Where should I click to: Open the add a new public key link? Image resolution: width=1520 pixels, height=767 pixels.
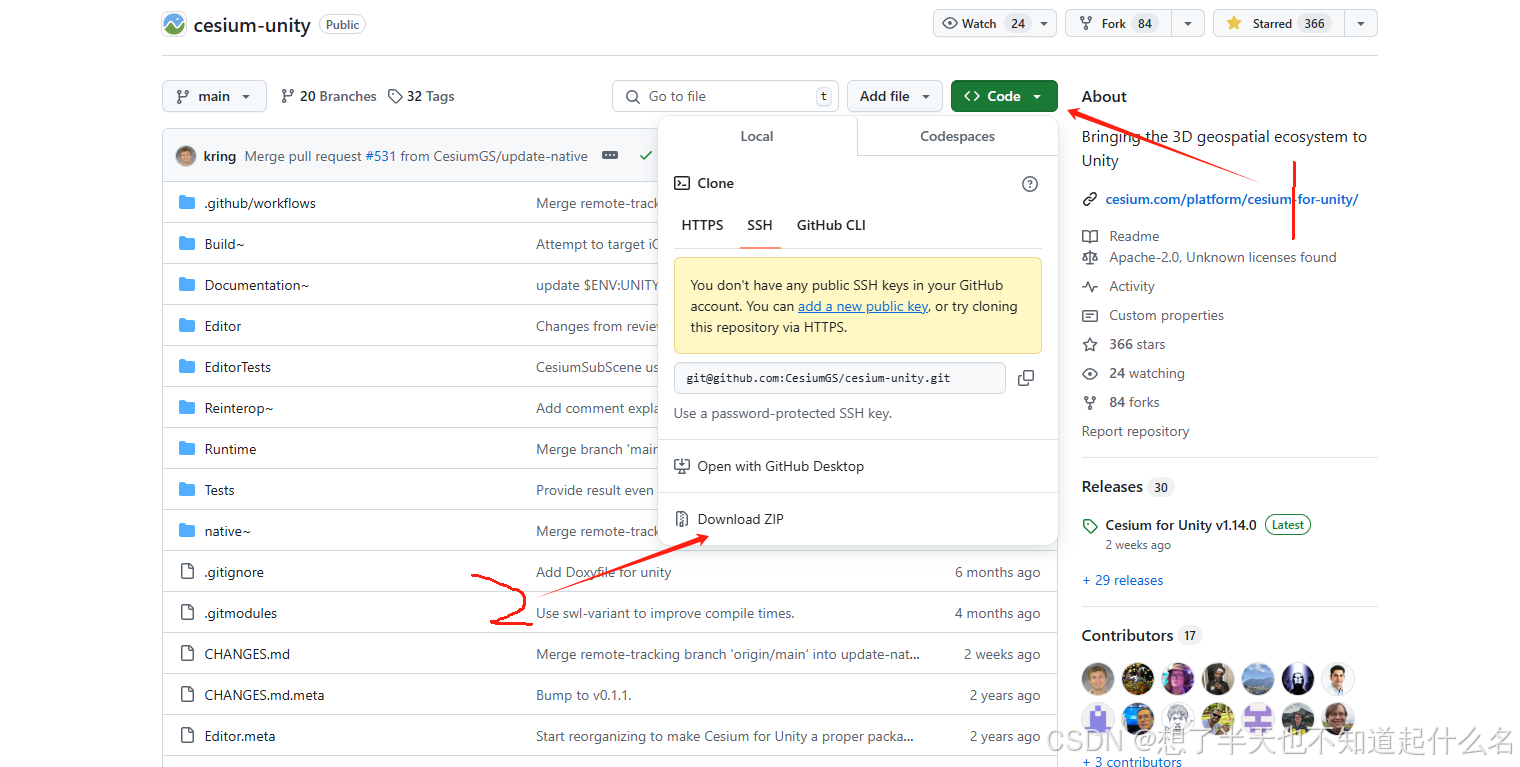tap(863, 307)
